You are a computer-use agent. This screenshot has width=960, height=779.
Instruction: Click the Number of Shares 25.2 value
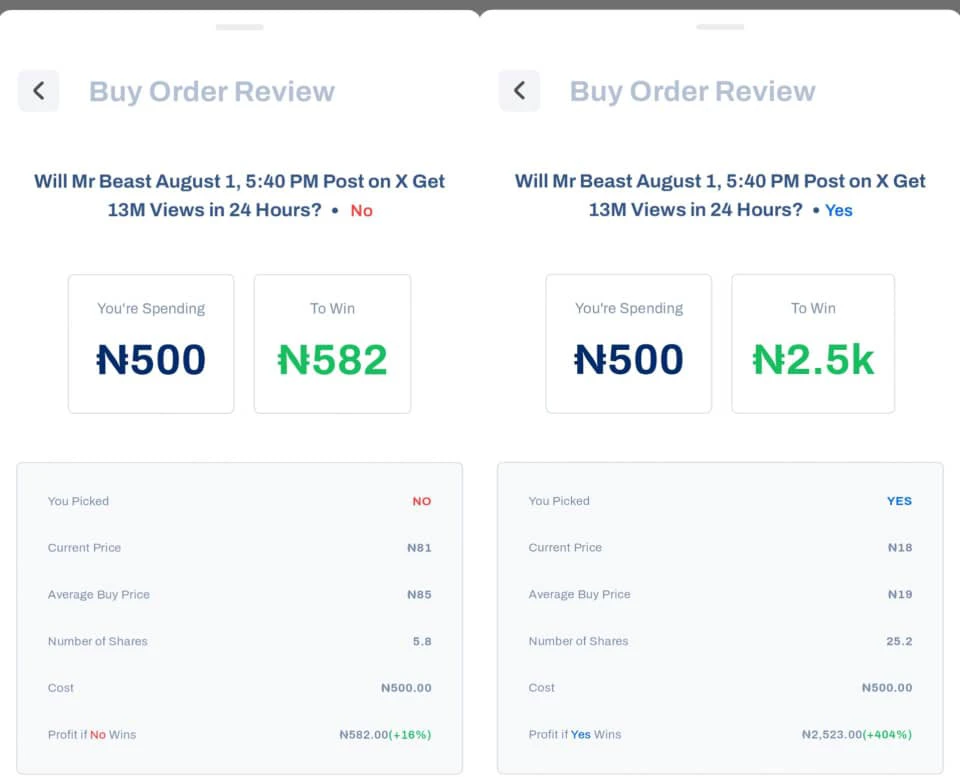coord(899,641)
